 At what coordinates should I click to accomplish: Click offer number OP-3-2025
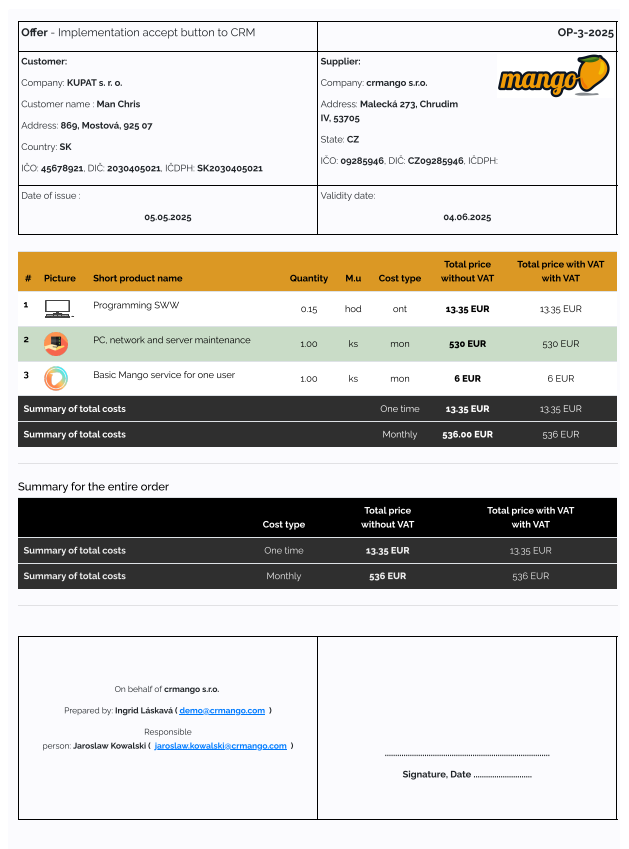[586, 32]
